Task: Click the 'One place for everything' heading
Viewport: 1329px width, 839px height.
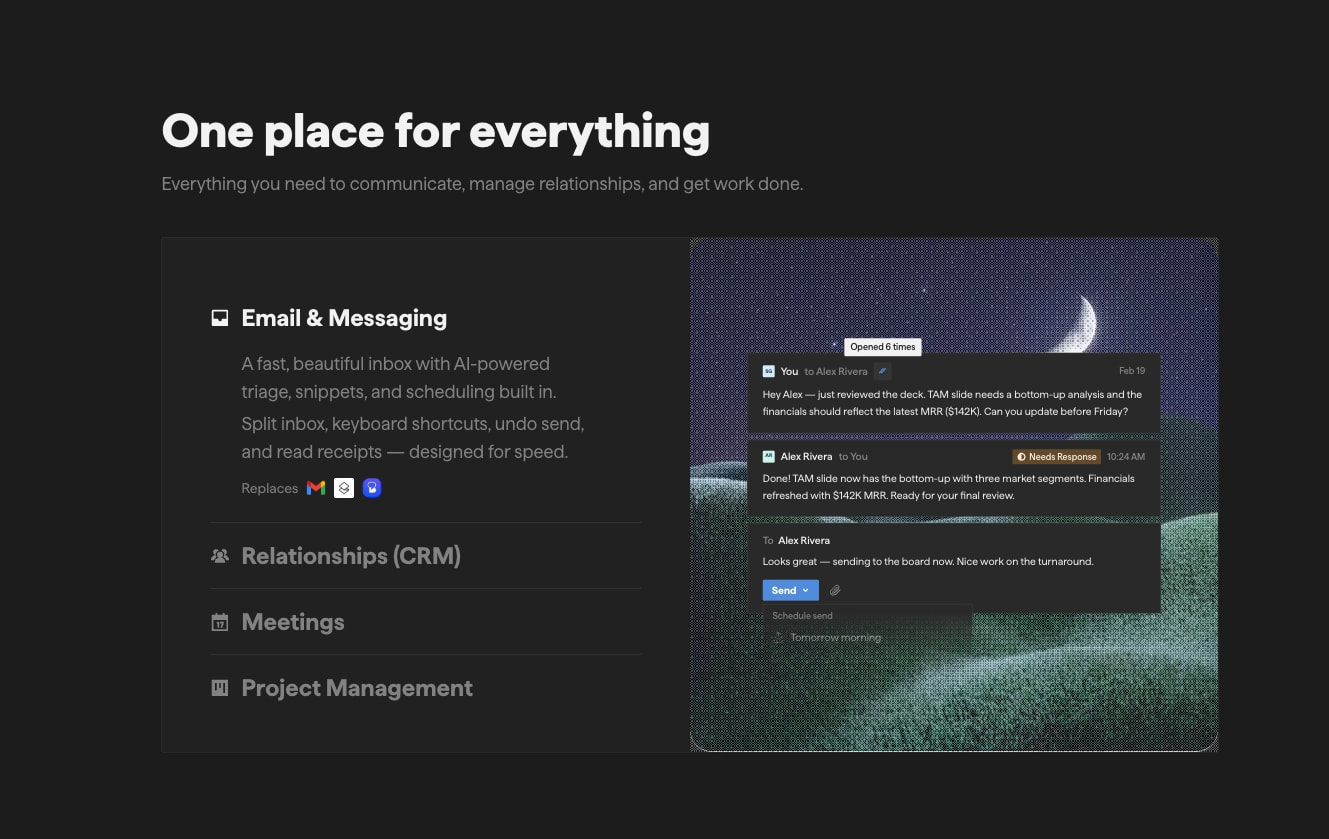Action: [436, 131]
